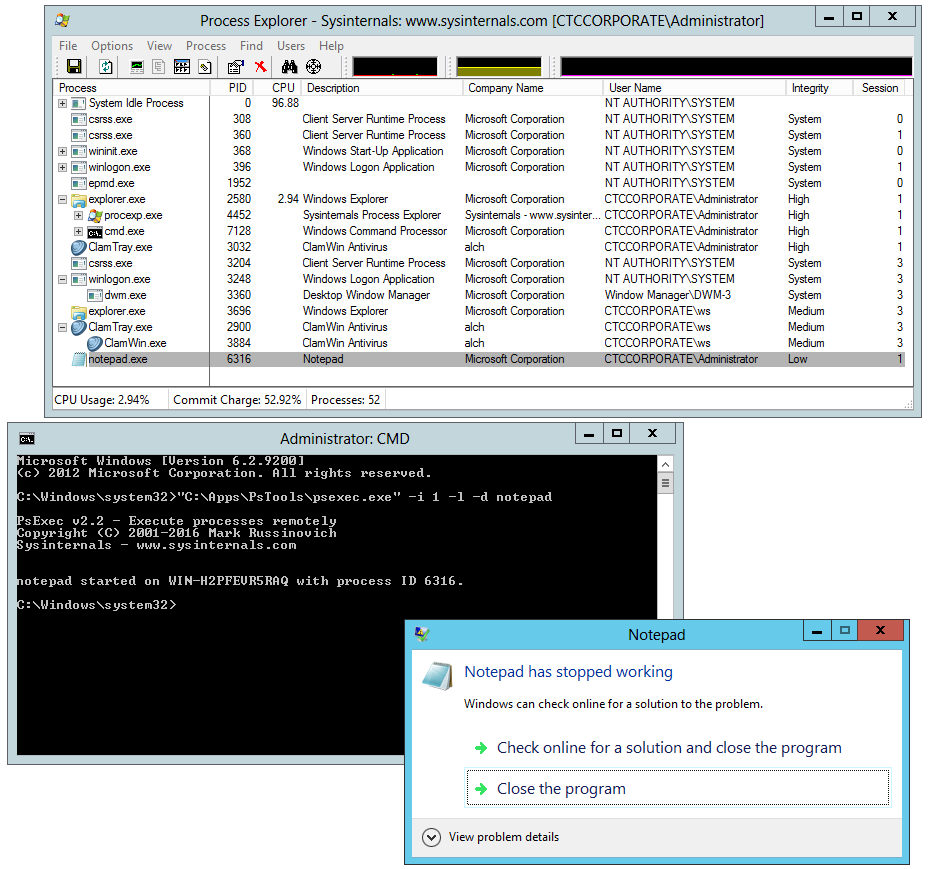Sort by the Integrity column header
Screen dimensions: 929x869
(819, 88)
